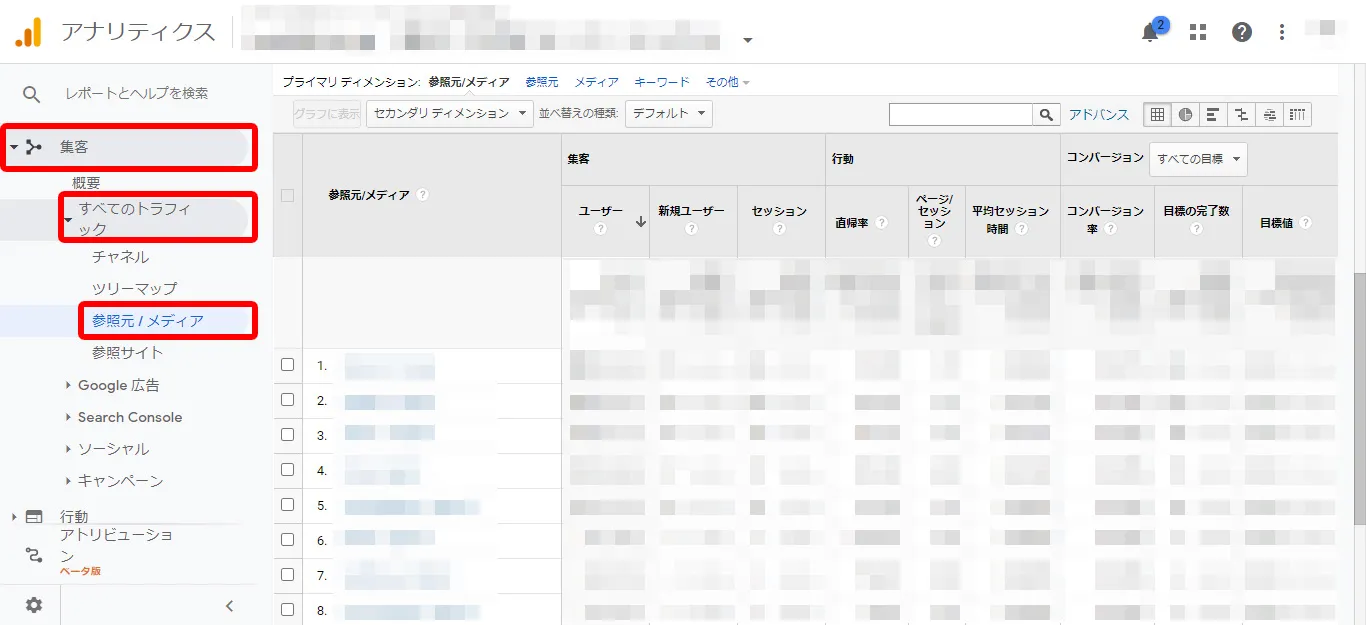1366x625 pixels.
Task: Open the Google apps grid
Action: pos(1197,32)
